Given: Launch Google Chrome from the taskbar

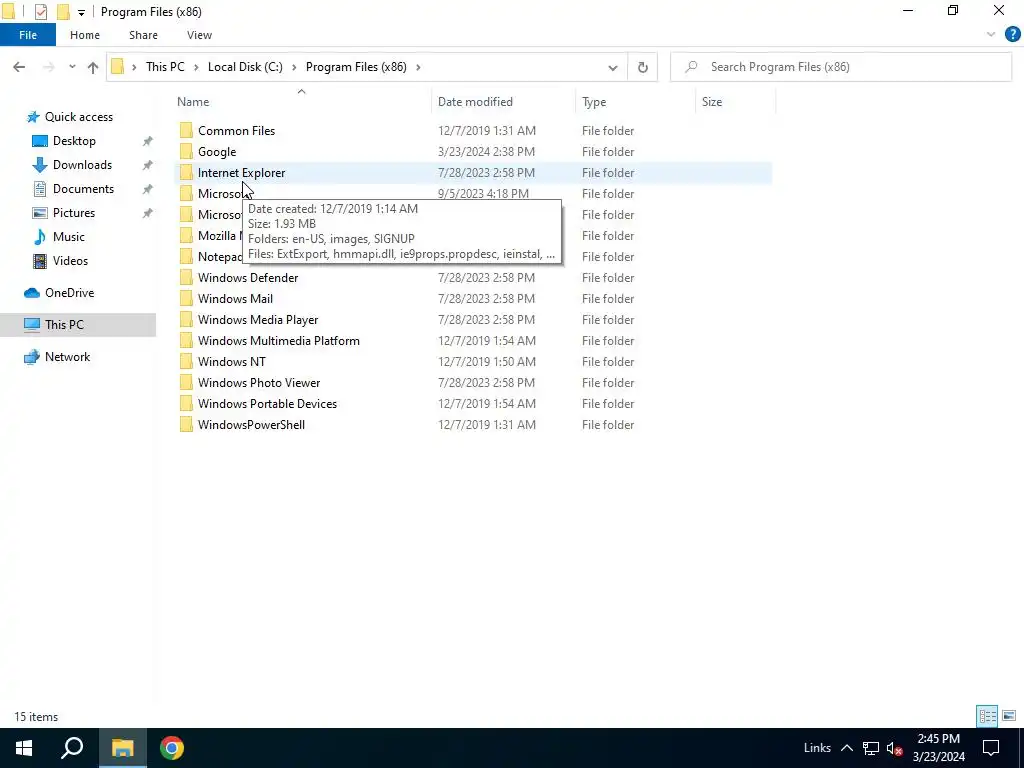Looking at the screenshot, I should tap(172, 748).
